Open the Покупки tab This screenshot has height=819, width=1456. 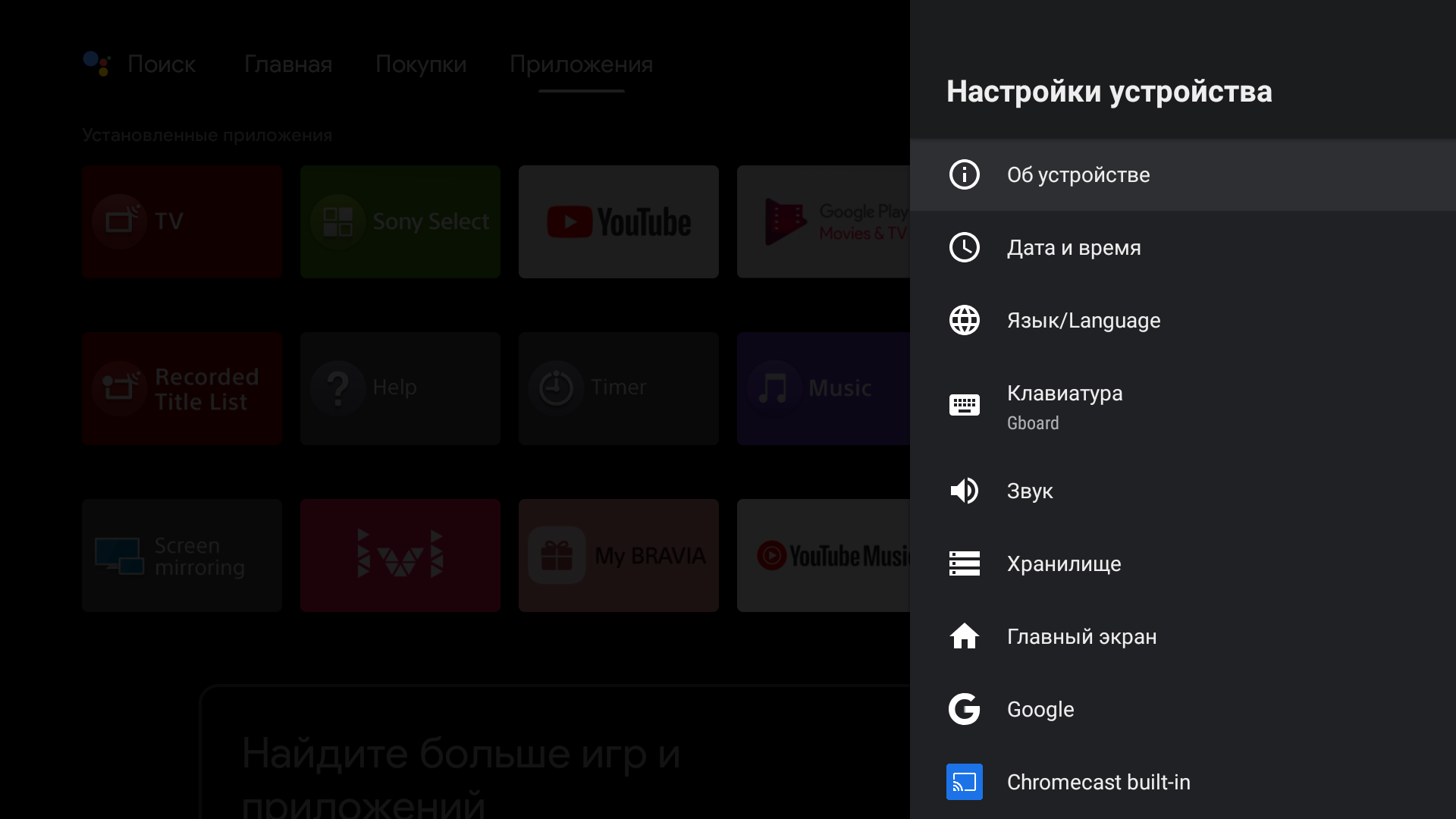[421, 64]
